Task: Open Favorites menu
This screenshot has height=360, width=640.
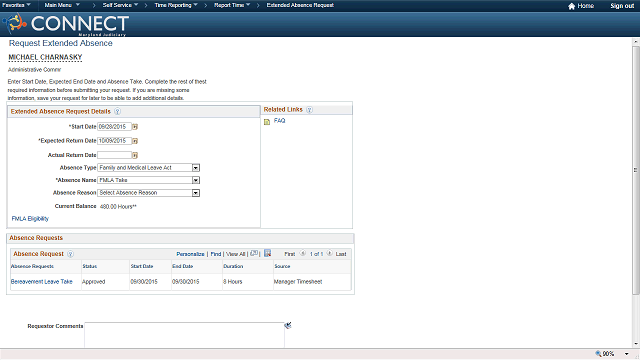Action: (x=16, y=5)
